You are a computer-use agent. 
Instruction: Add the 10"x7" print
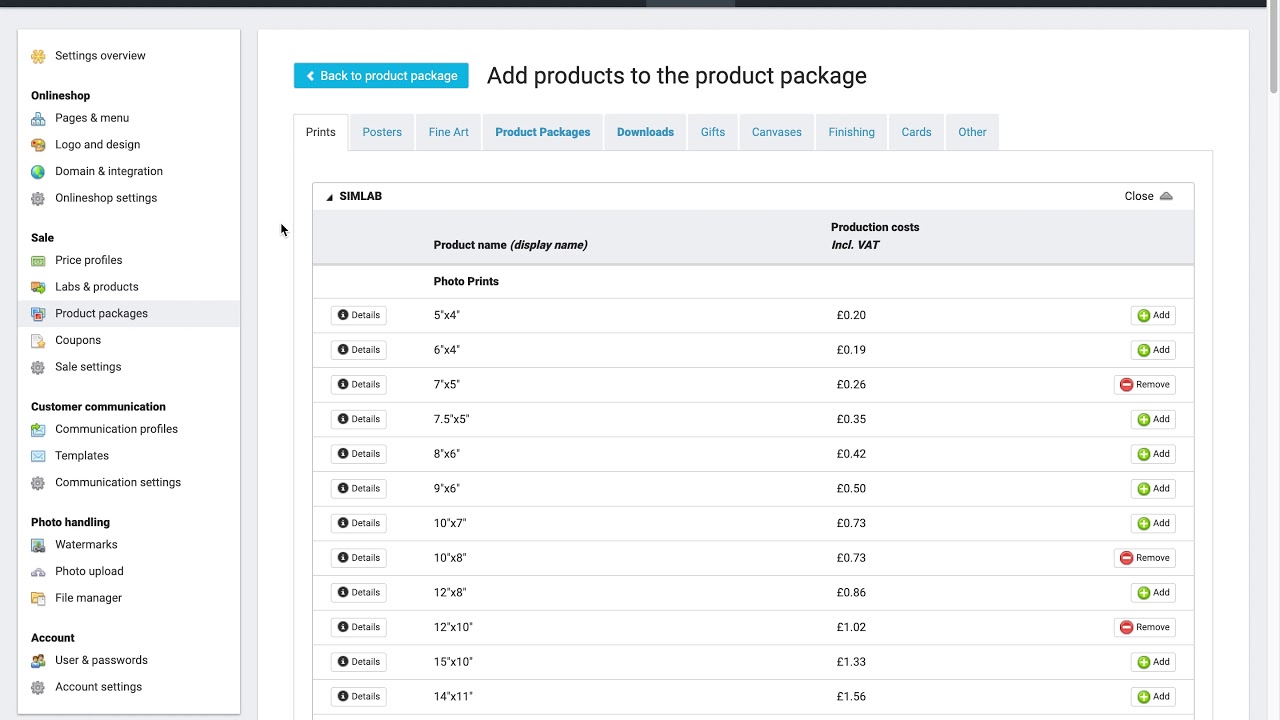1153,523
